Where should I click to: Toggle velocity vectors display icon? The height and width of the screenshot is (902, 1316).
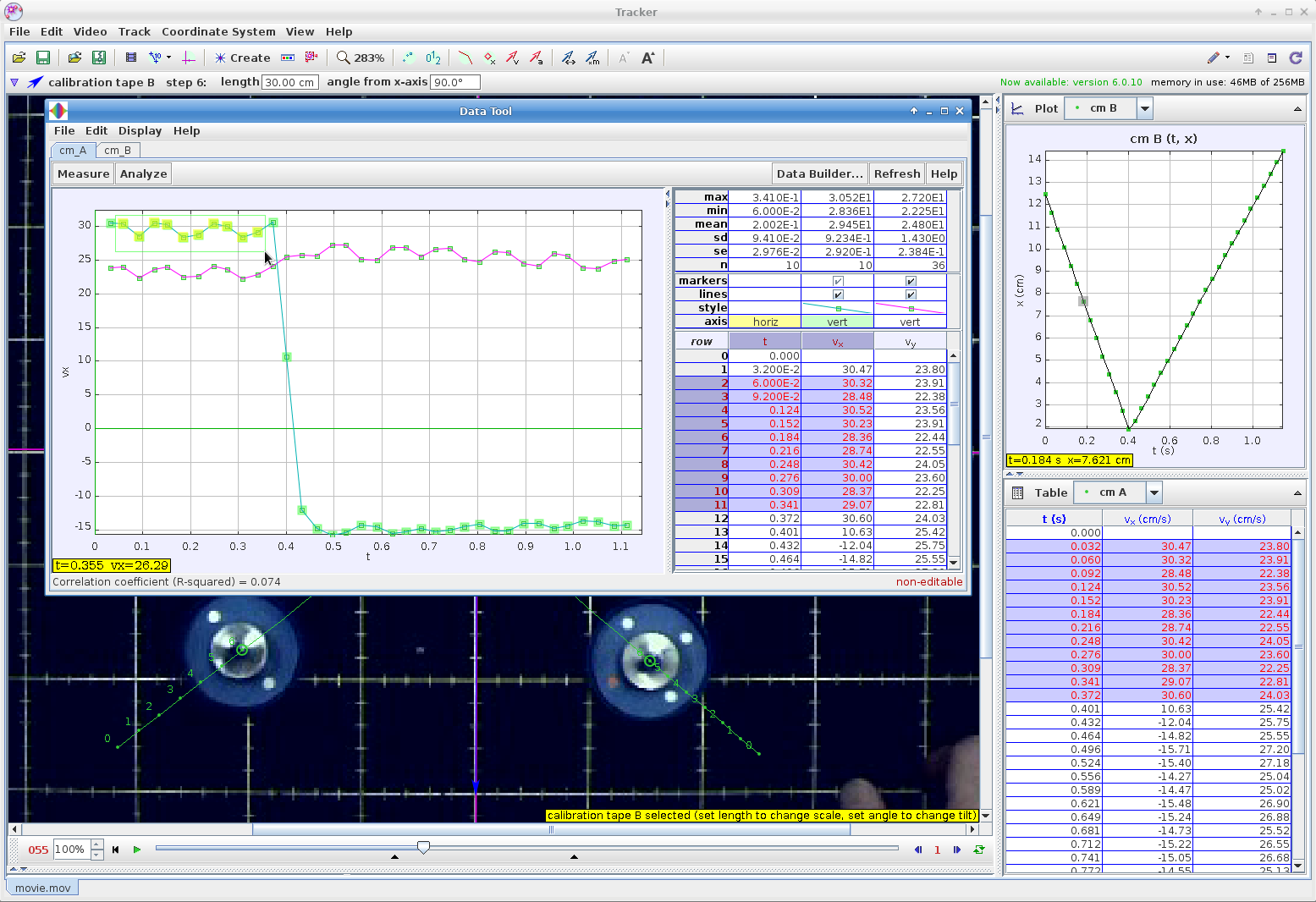tap(512, 58)
